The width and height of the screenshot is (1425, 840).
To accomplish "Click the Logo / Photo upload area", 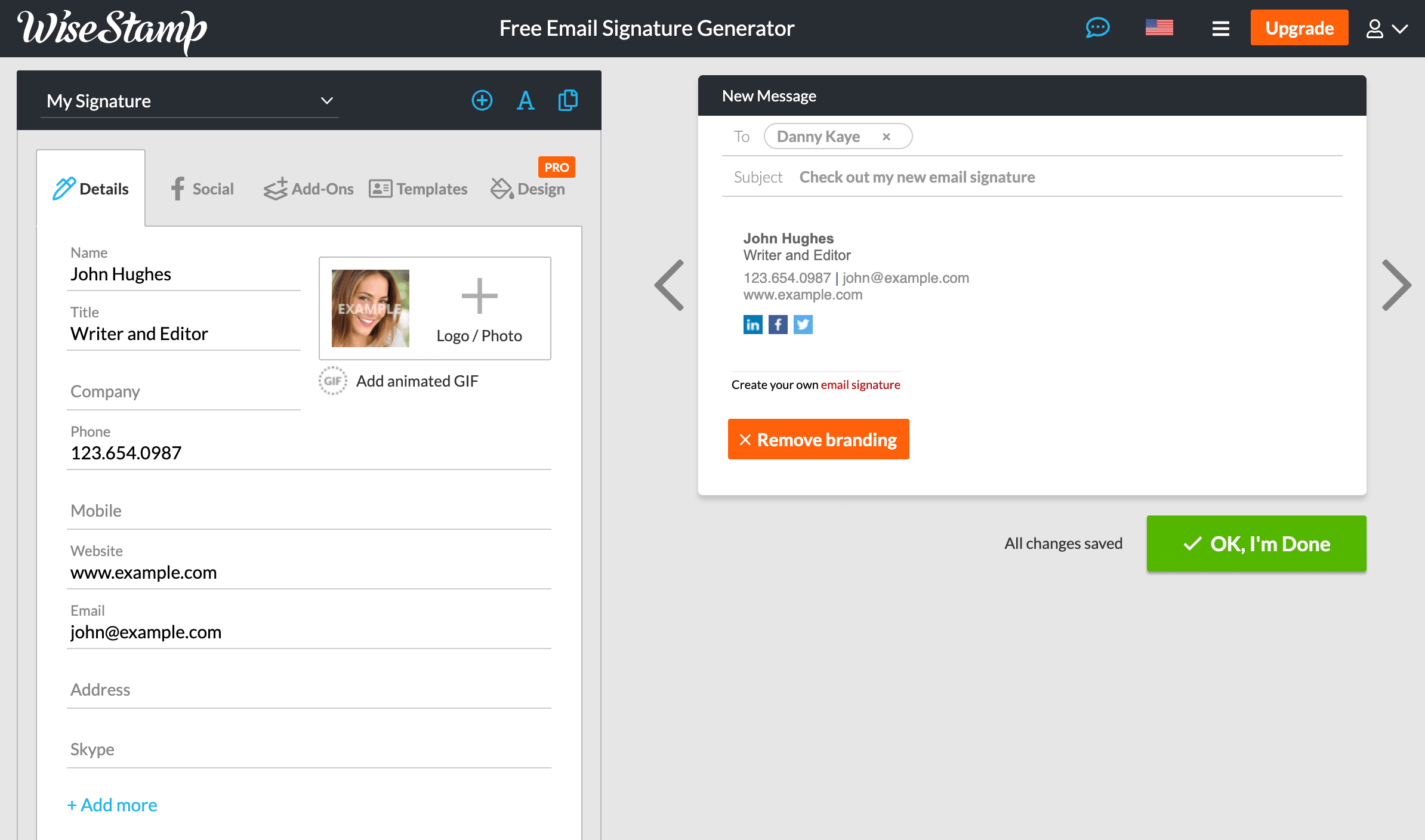I will point(479,308).
